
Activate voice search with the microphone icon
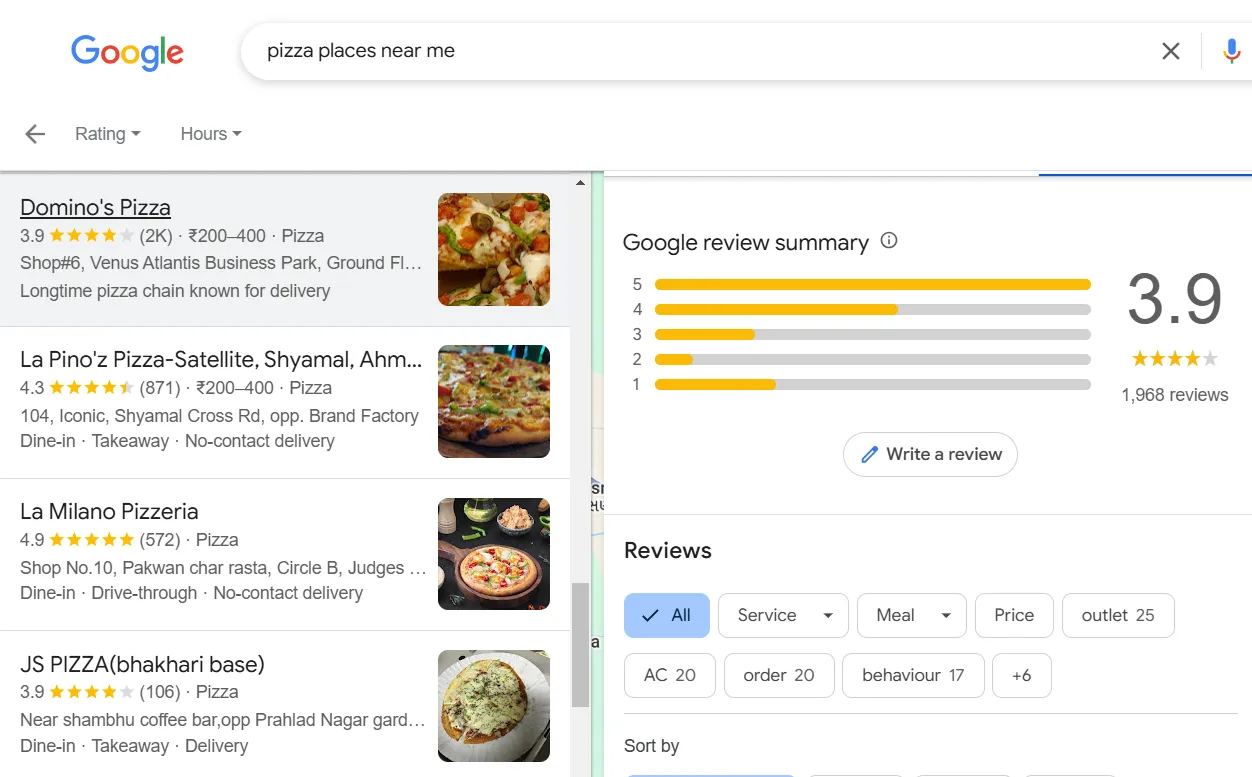[1231, 50]
